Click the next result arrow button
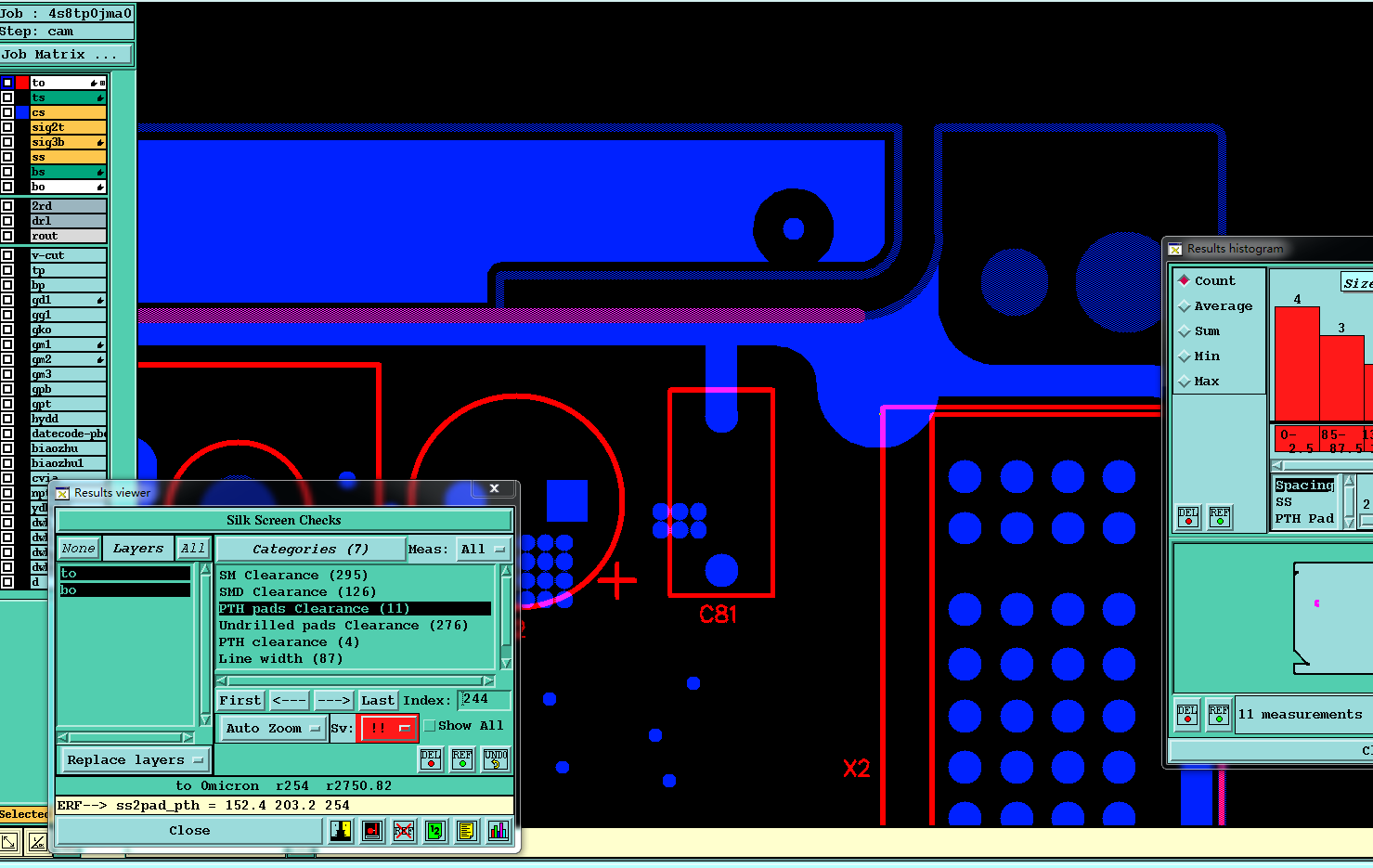 coord(333,700)
